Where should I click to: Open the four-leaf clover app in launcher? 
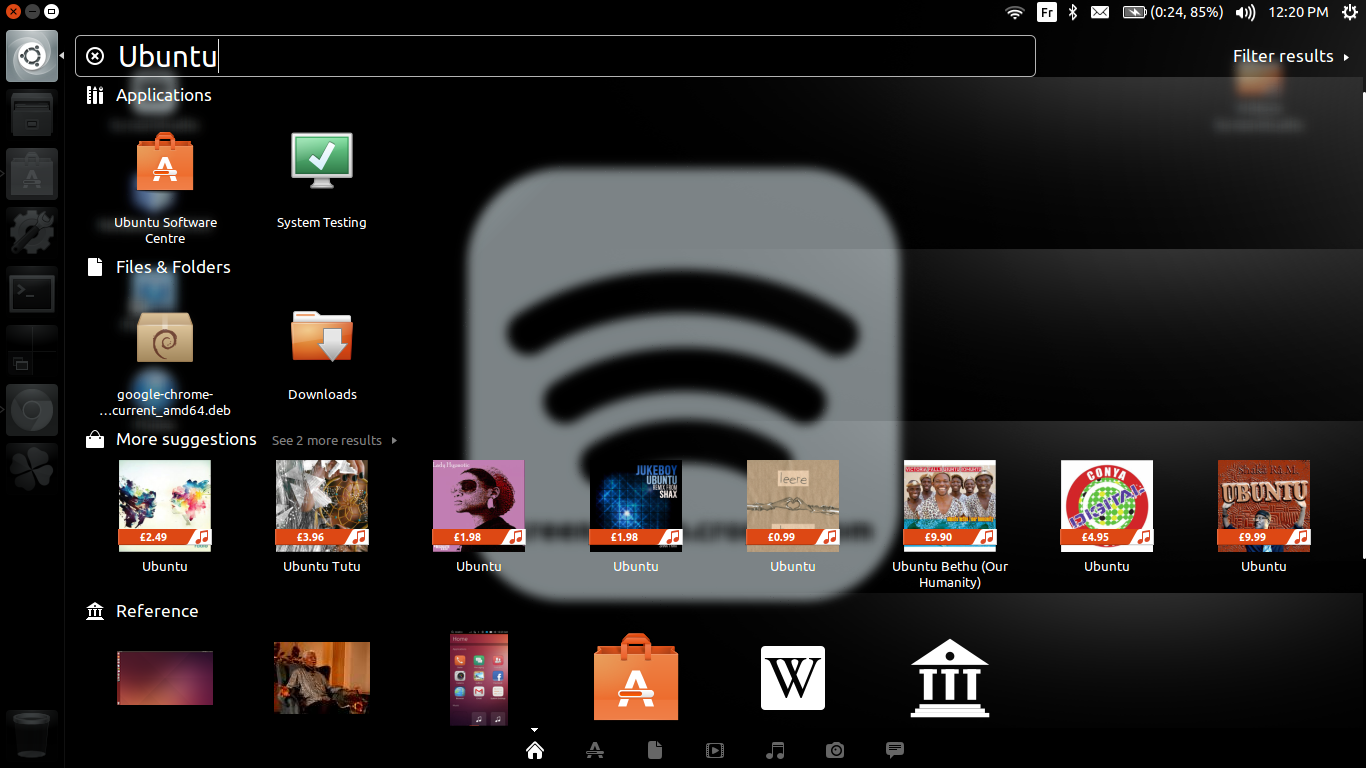pyautogui.click(x=32, y=467)
